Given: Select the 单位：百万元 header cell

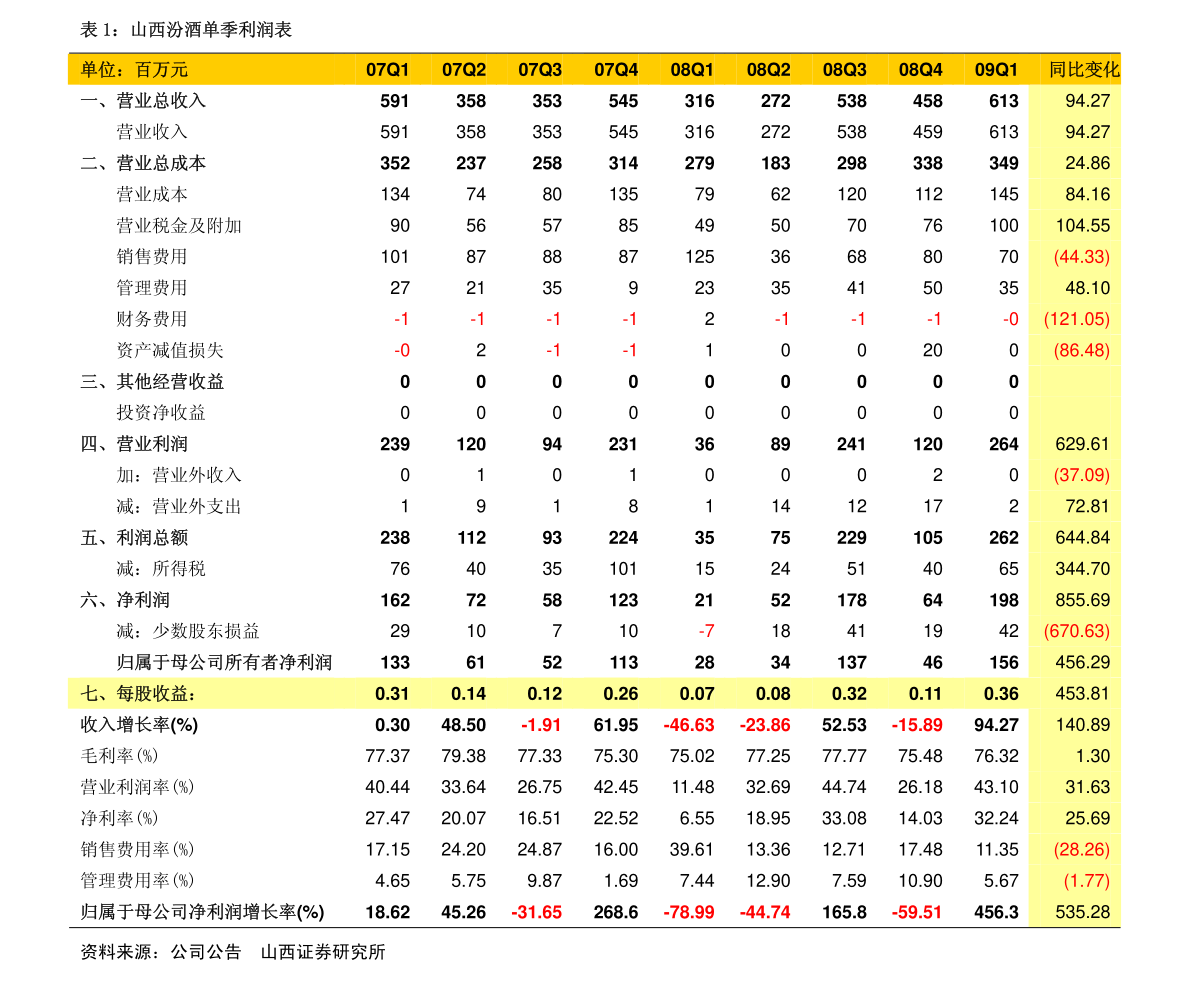Looking at the screenshot, I should pyautogui.click(x=134, y=70).
